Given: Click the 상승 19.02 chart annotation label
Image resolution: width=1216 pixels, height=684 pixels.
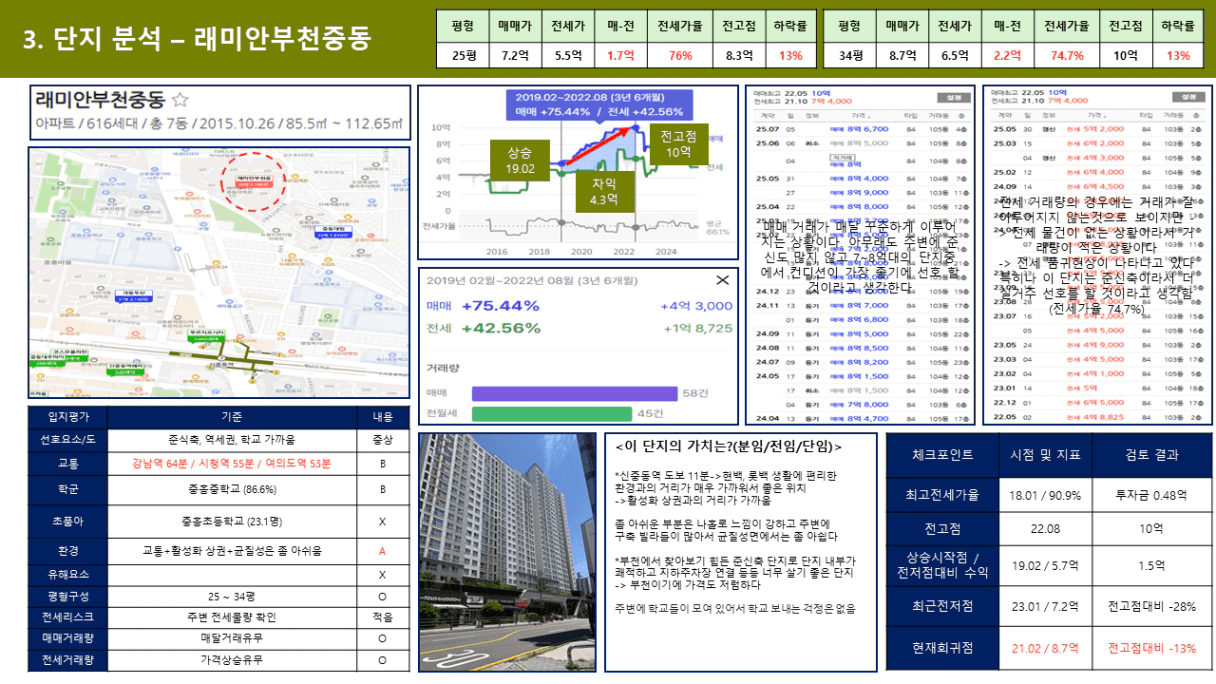Looking at the screenshot, I should [x=521, y=160].
